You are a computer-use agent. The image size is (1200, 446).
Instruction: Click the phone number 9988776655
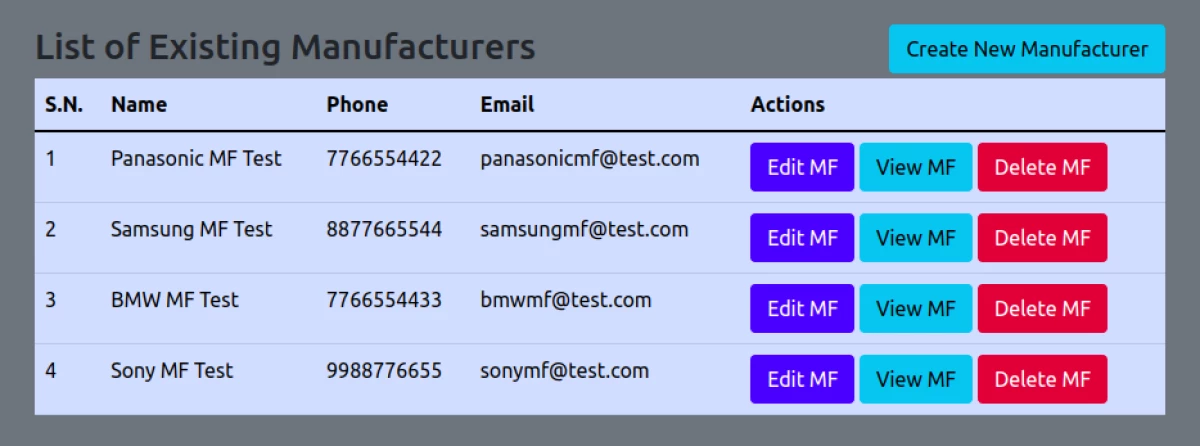pos(384,371)
